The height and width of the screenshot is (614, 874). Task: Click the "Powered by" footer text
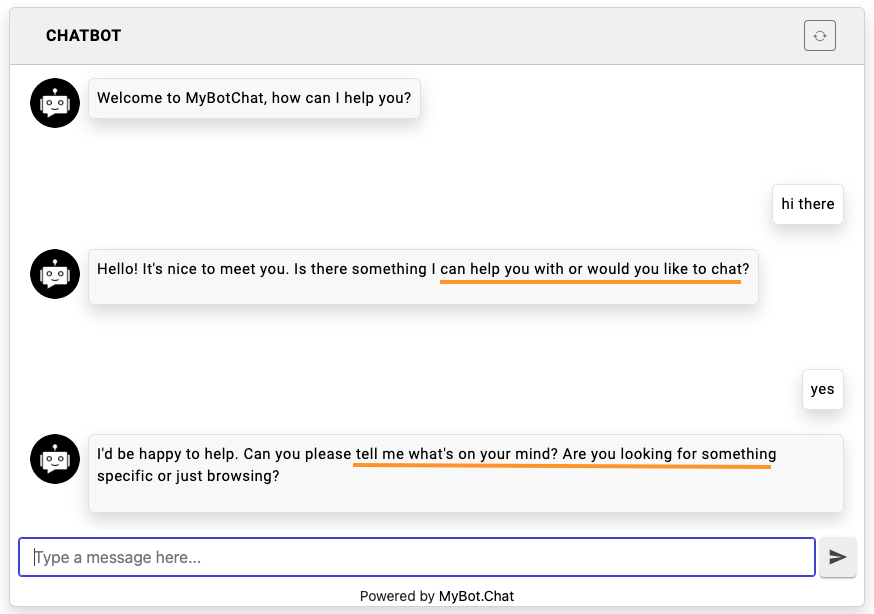point(397,596)
